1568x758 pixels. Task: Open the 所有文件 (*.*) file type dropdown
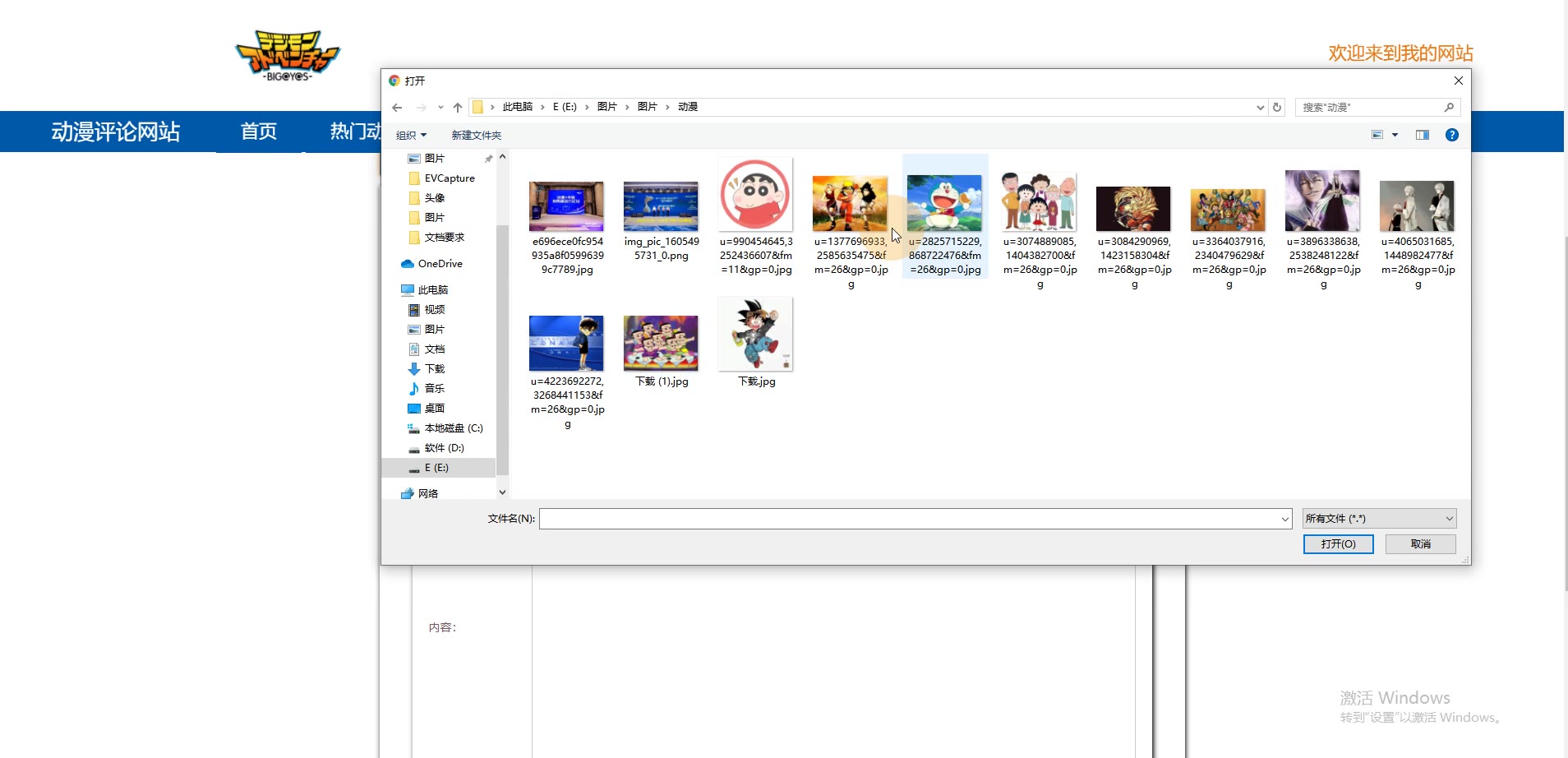1379,519
